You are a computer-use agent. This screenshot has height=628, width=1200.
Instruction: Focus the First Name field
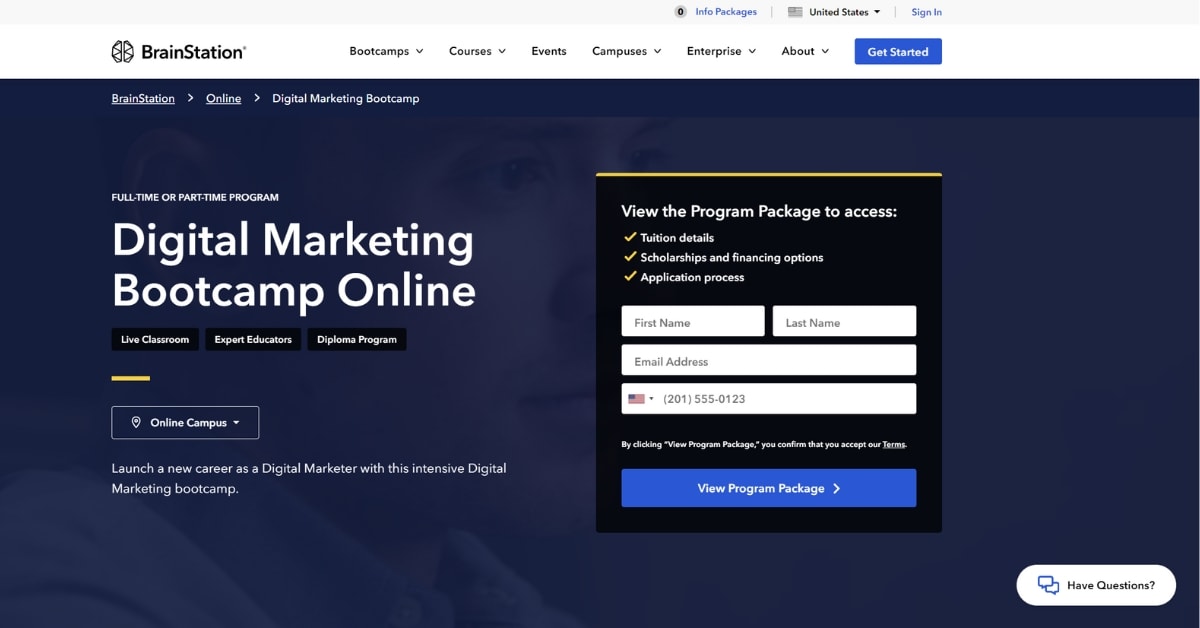click(x=693, y=322)
